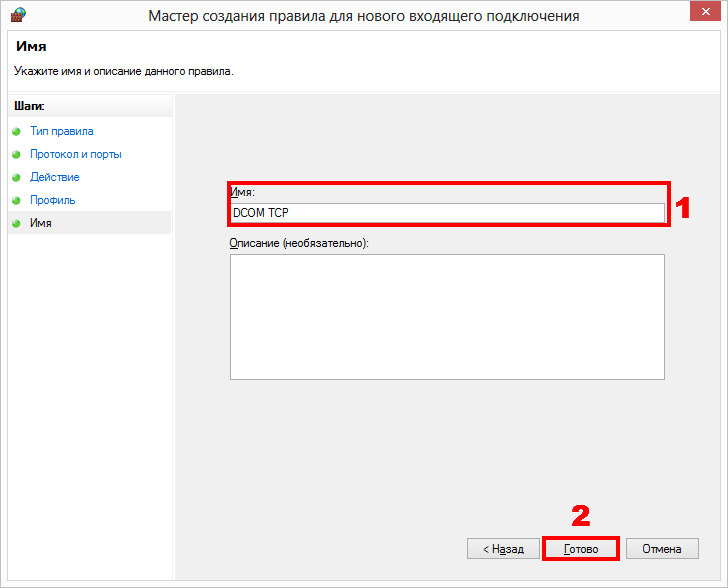Click the green bullet beside sidebar 'Имя'
The image size is (728, 588).
tap(16, 223)
